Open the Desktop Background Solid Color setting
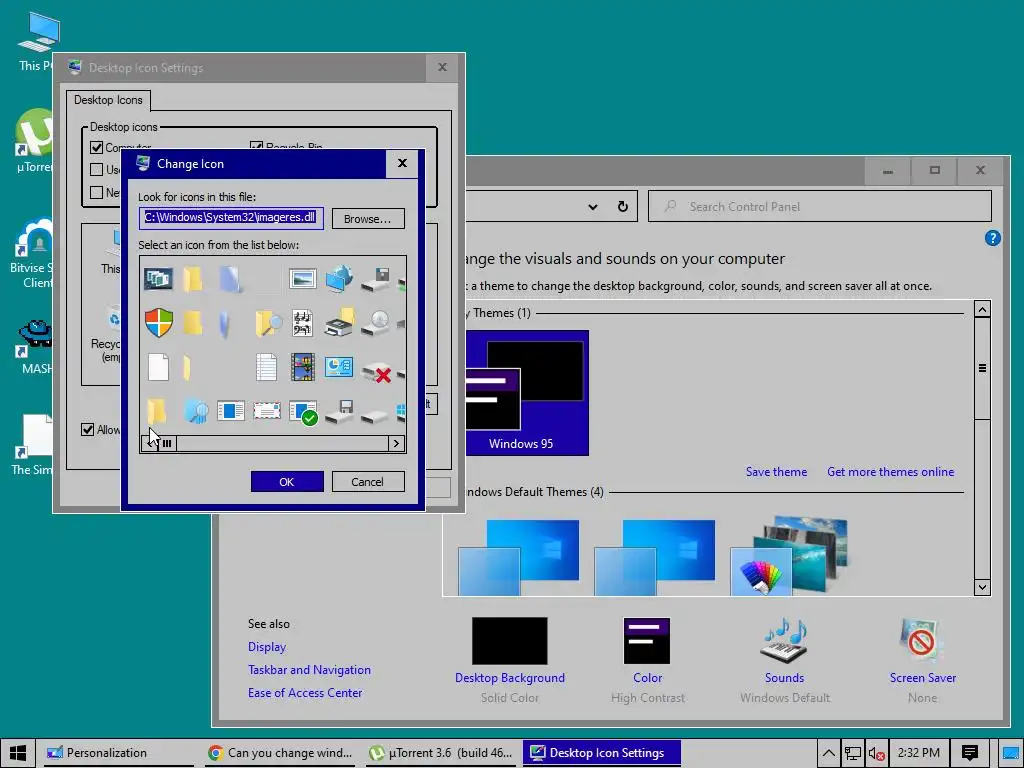Viewport: 1024px width, 768px height. point(510,660)
